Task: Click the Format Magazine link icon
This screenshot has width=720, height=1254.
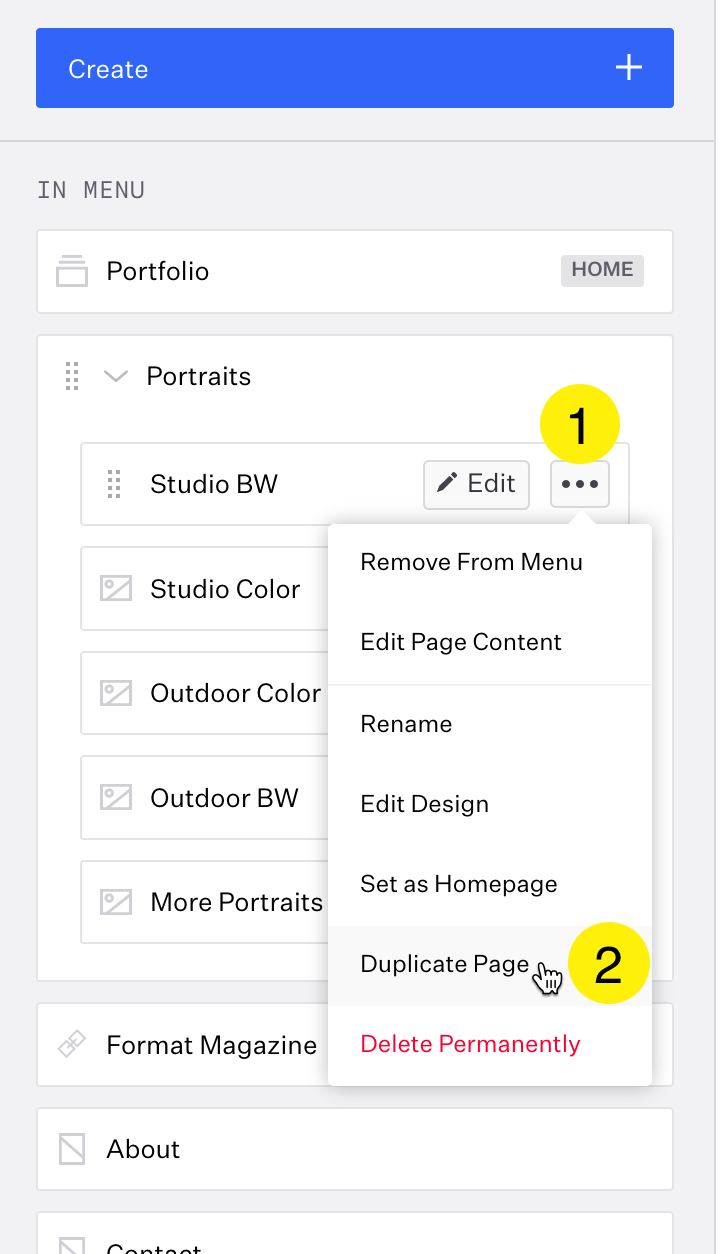Action: click(72, 1046)
